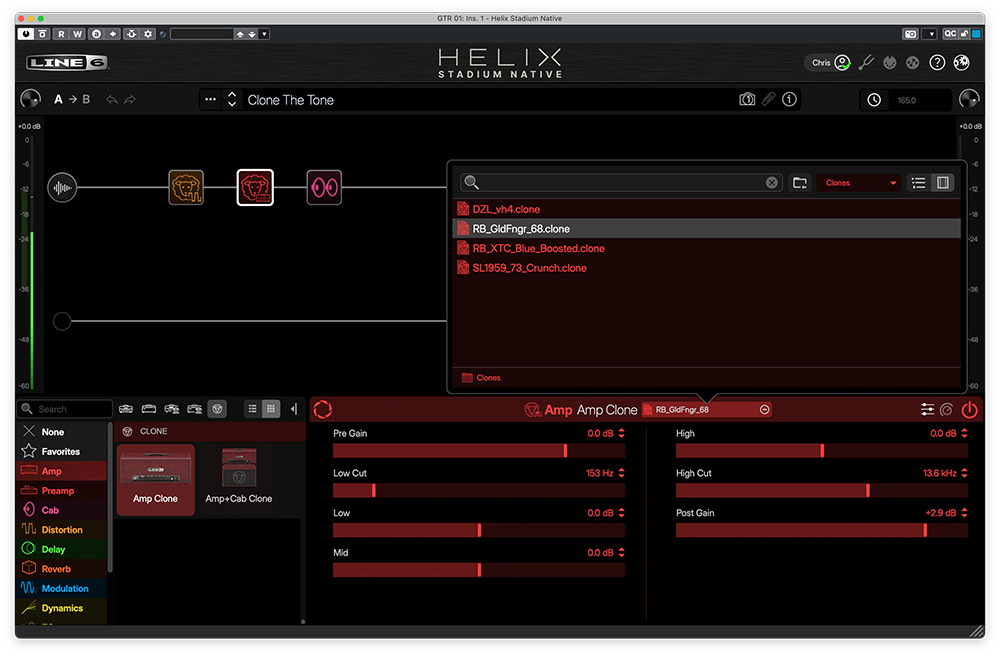Toggle the Clone model filter icon
This screenshot has width=1000, height=656.
pyautogui.click(x=217, y=409)
